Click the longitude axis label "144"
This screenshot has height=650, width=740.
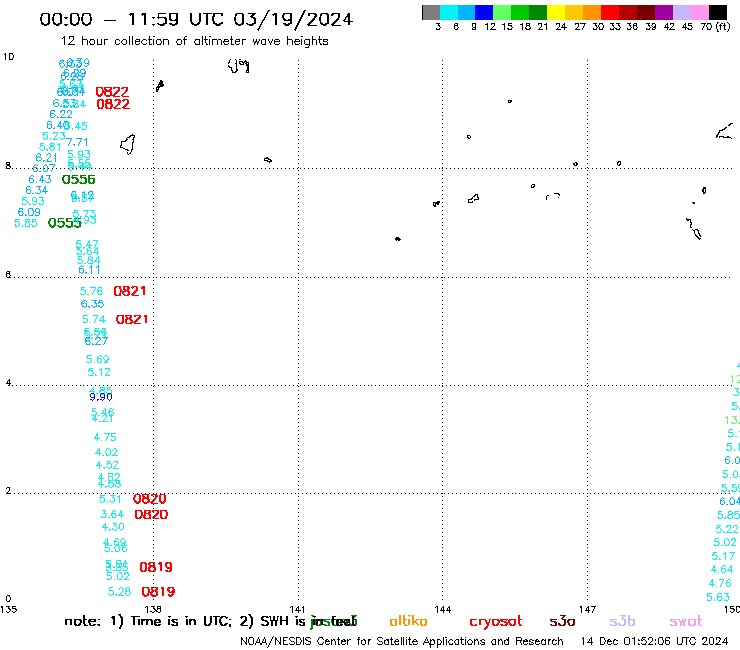coord(443,610)
